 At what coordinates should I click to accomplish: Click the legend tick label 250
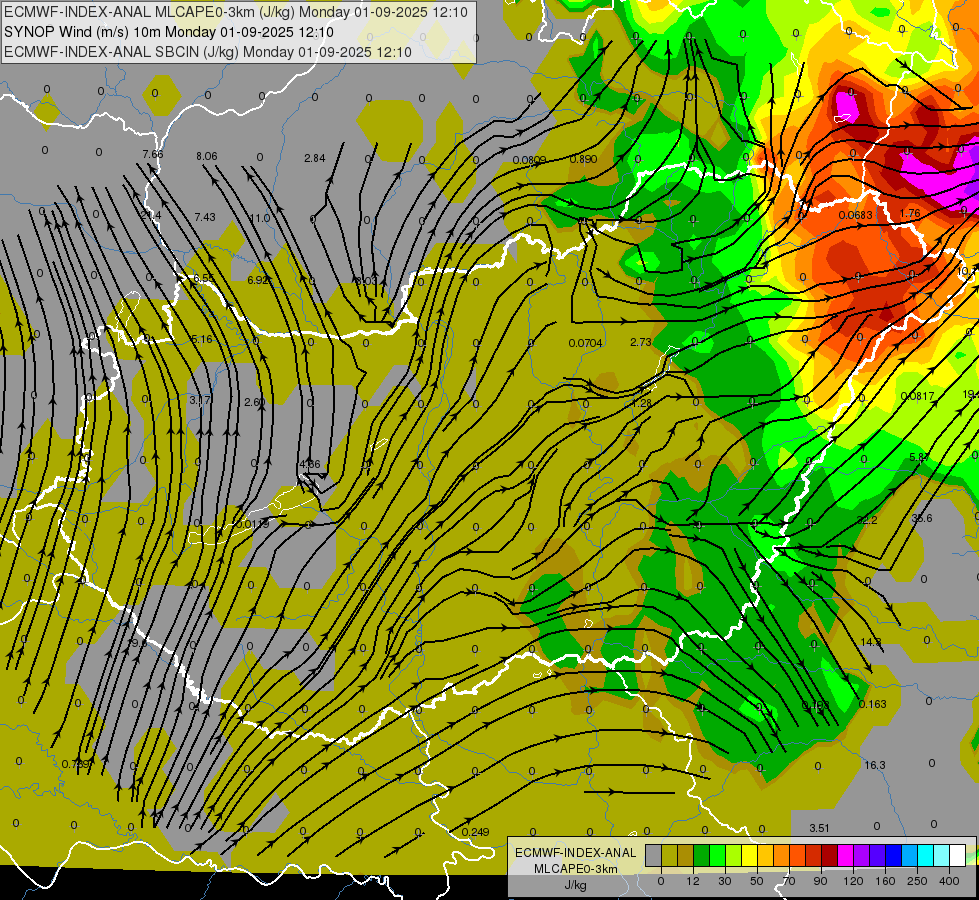[917, 881]
